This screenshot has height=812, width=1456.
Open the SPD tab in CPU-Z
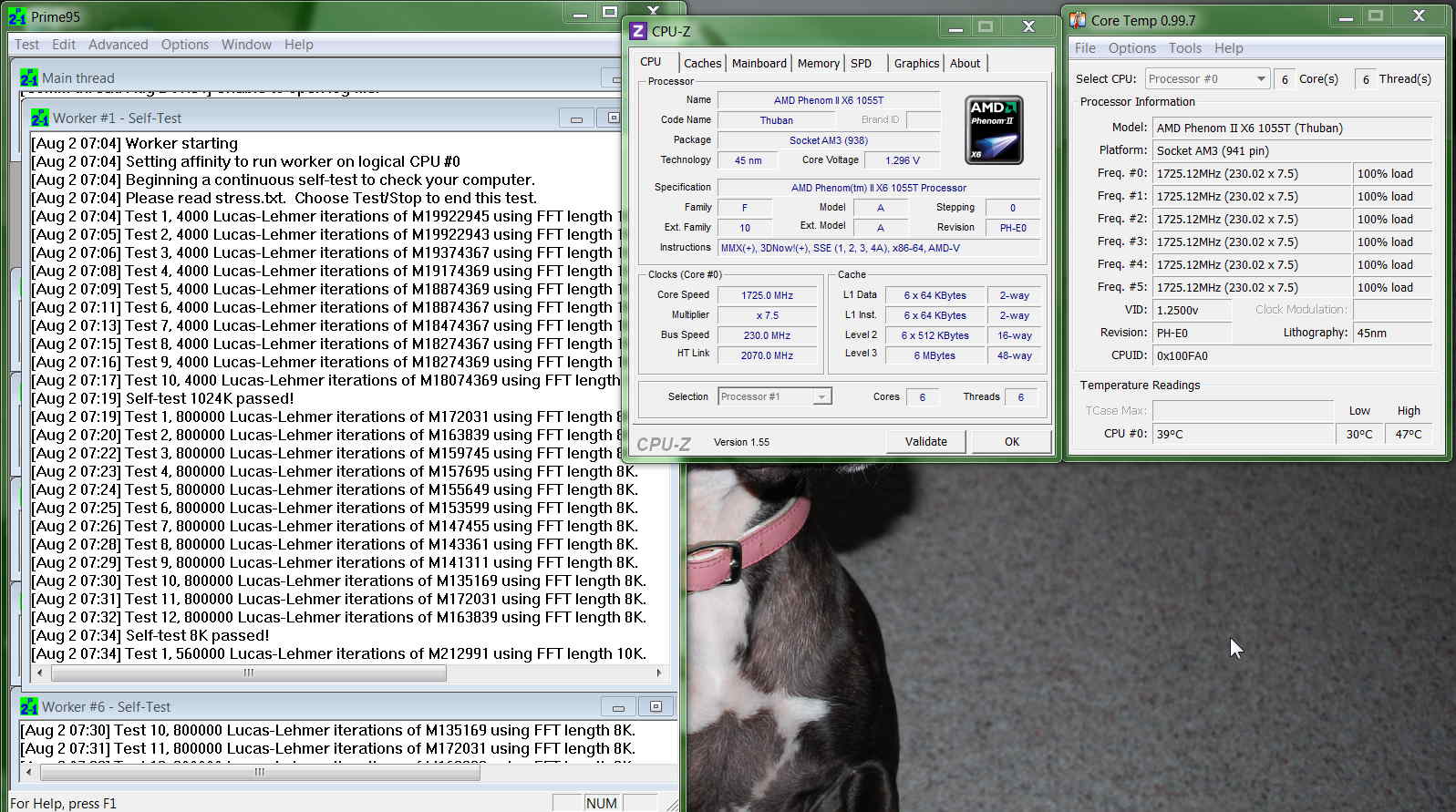coord(861,63)
